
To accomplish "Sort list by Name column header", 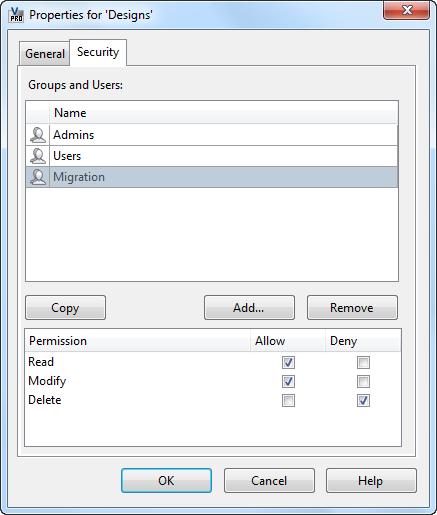I will pyautogui.click(x=224, y=113).
